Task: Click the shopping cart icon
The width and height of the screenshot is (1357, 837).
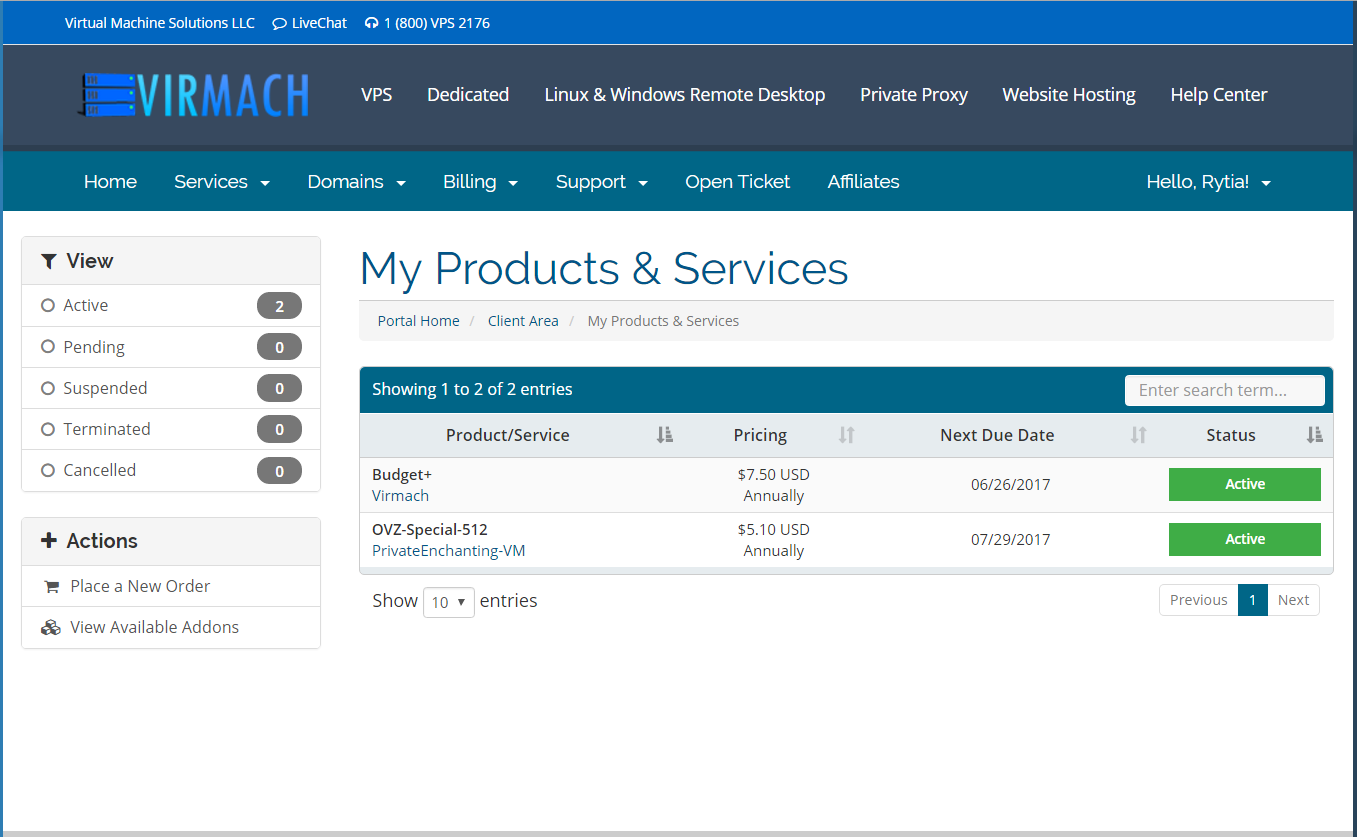Action: click(x=51, y=587)
